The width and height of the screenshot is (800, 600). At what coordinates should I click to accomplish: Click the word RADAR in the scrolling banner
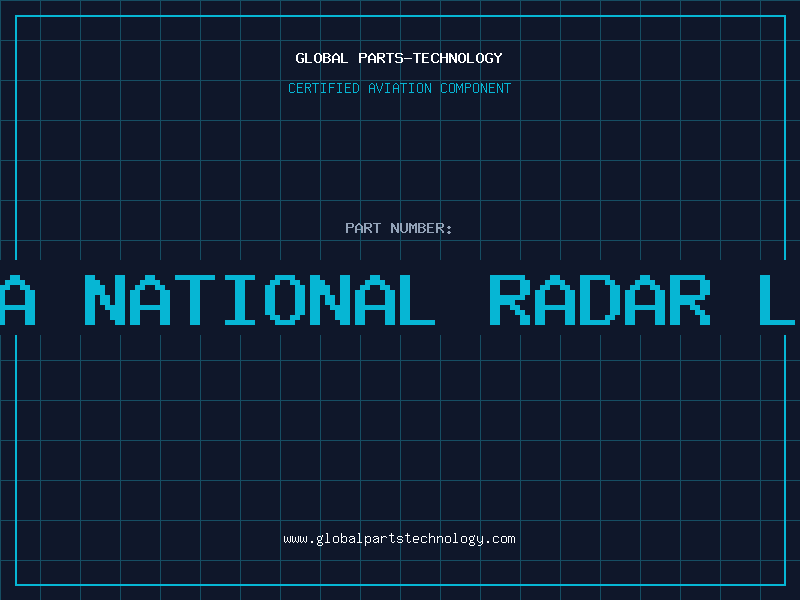[600, 300]
